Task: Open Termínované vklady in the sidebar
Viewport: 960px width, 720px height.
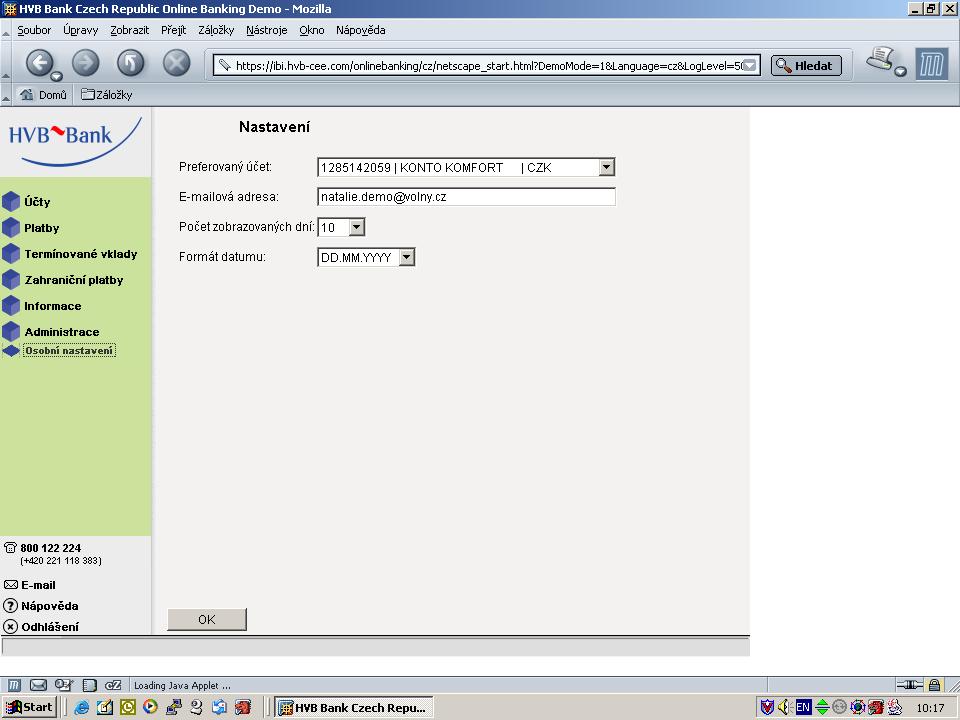Action: point(81,253)
